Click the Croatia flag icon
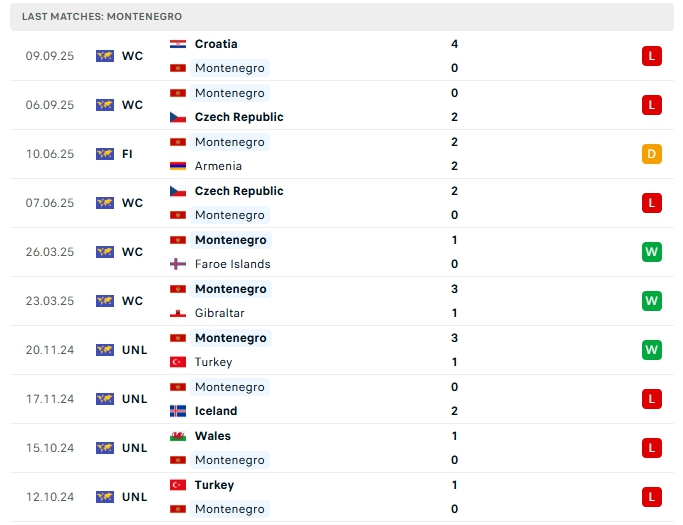The width and height of the screenshot is (683, 525). pos(177,44)
